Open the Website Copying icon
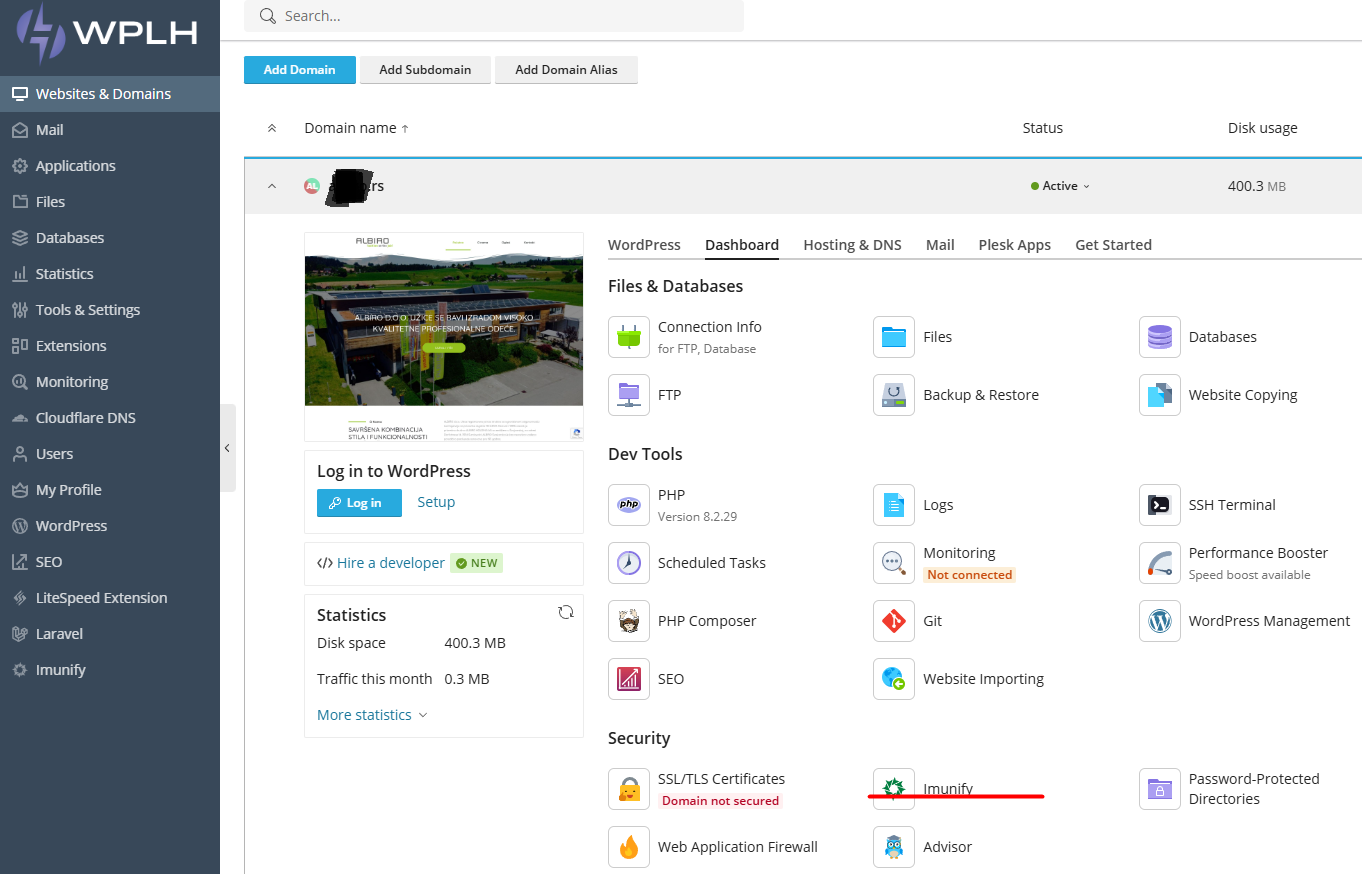Screen dimensions: 1362x874 tap(1160, 395)
